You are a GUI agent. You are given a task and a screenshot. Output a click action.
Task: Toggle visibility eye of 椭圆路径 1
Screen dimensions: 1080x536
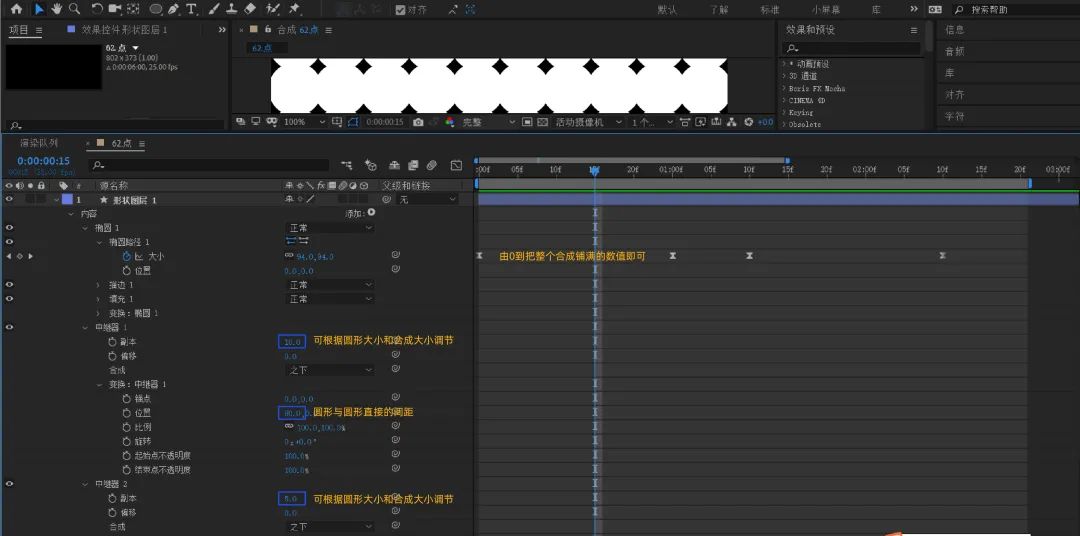(x=10, y=242)
